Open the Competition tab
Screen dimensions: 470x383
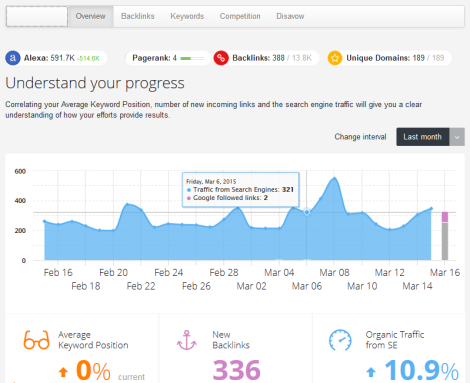[x=240, y=16]
